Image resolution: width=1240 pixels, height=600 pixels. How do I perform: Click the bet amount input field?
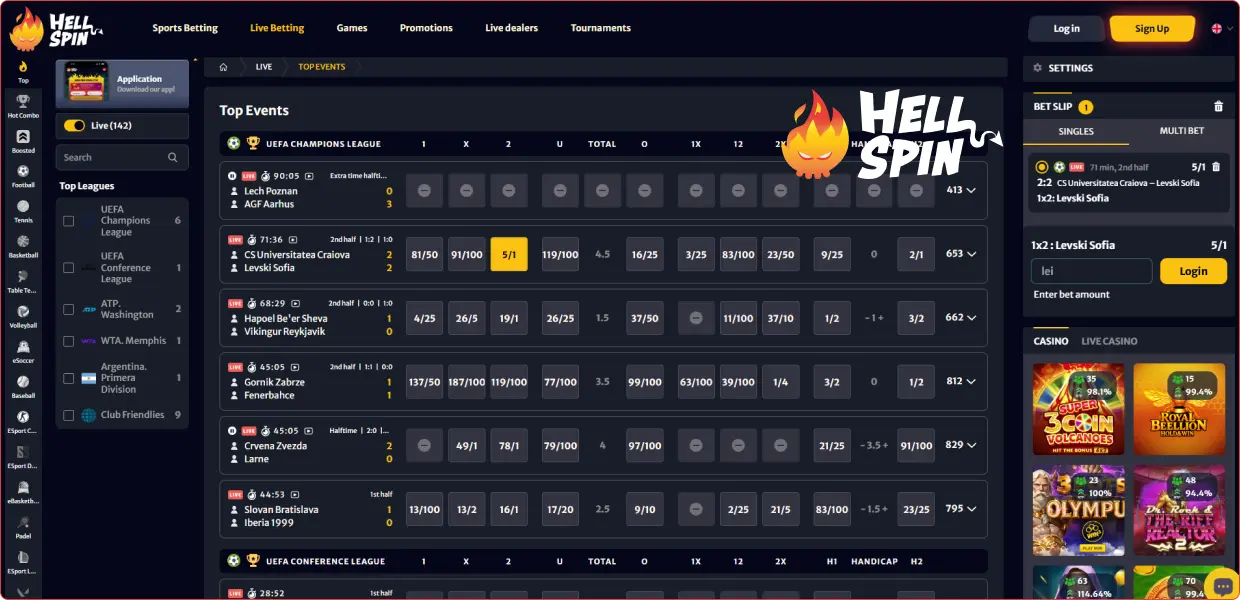(1092, 271)
